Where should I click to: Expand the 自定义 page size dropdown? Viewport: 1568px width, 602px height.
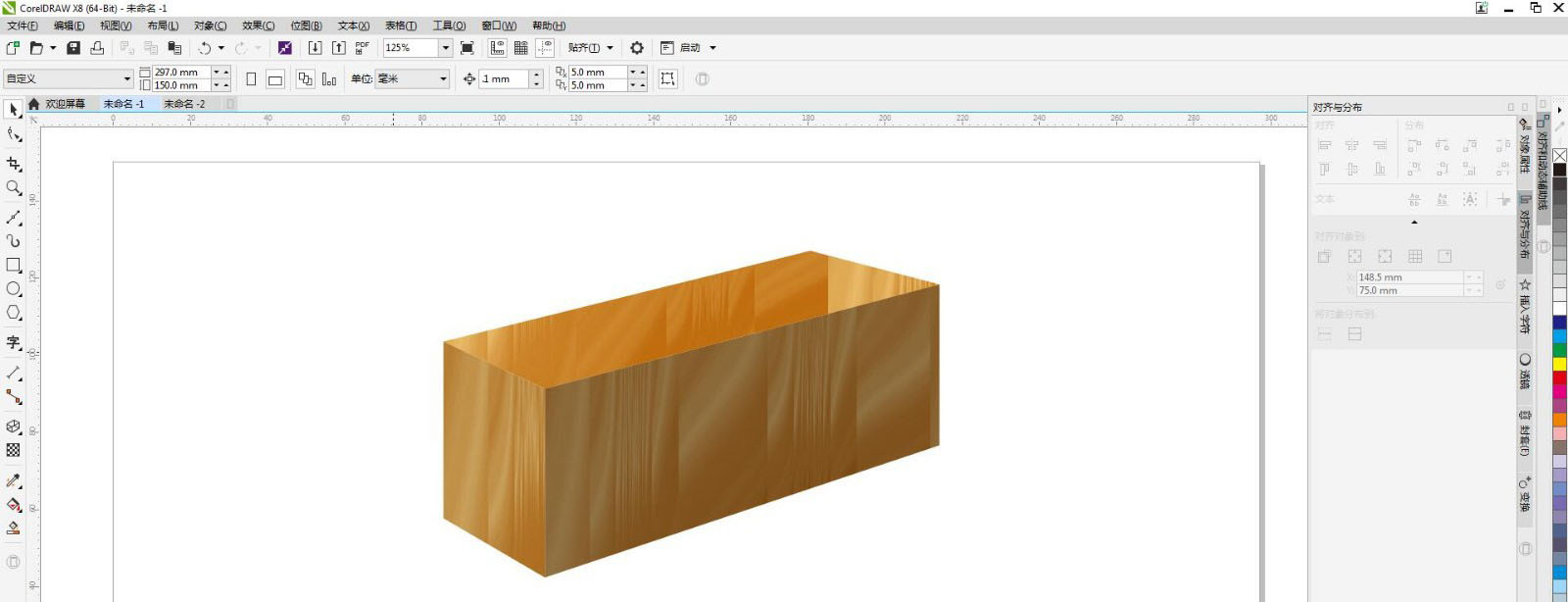126,79
